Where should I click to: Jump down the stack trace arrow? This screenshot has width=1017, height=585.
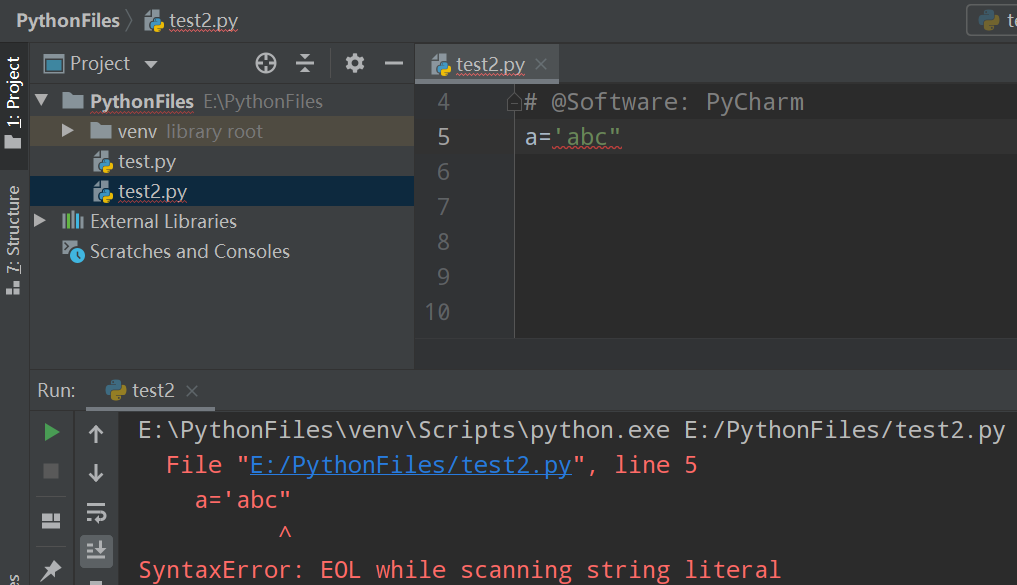[96, 473]
